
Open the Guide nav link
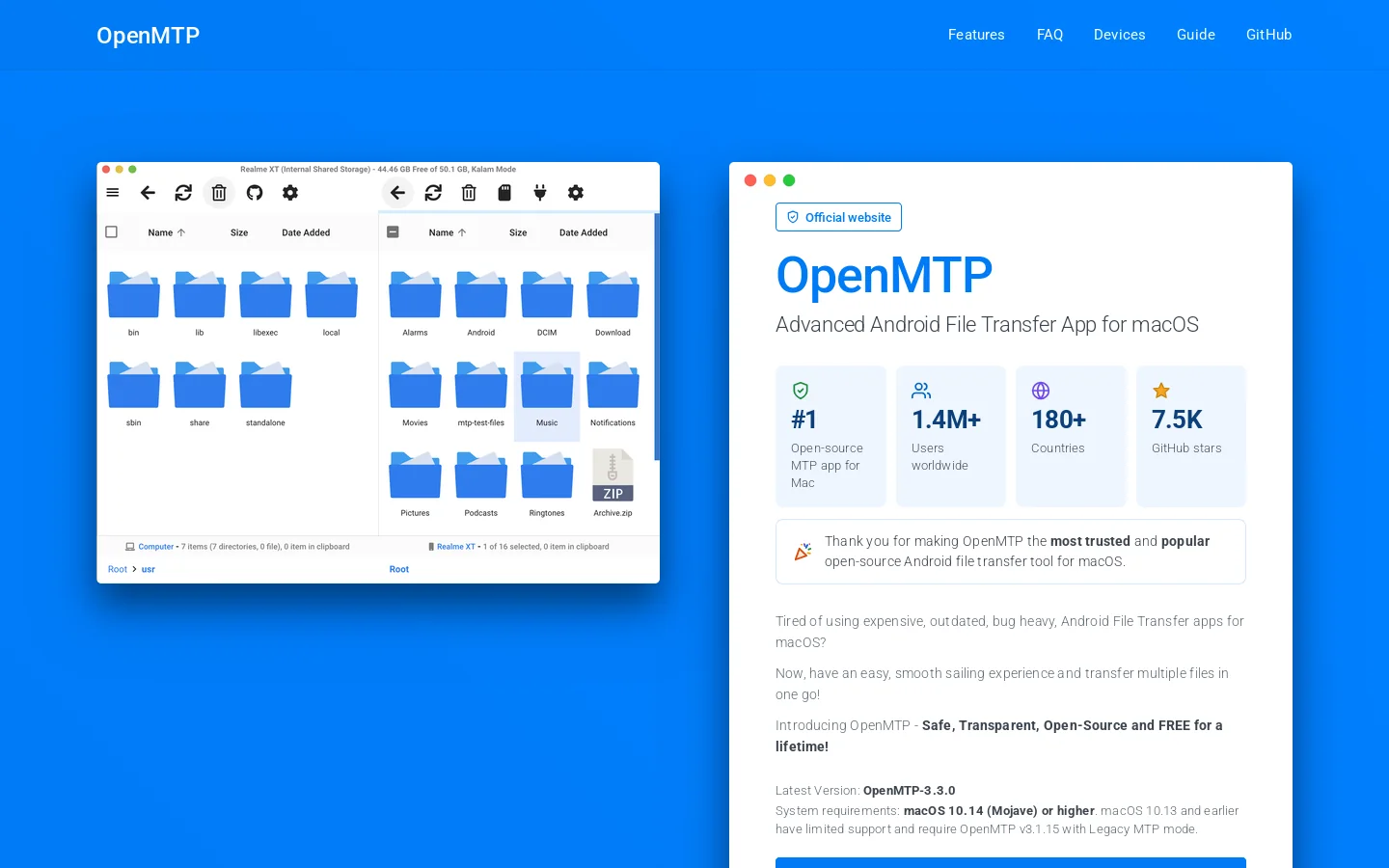1196,35
